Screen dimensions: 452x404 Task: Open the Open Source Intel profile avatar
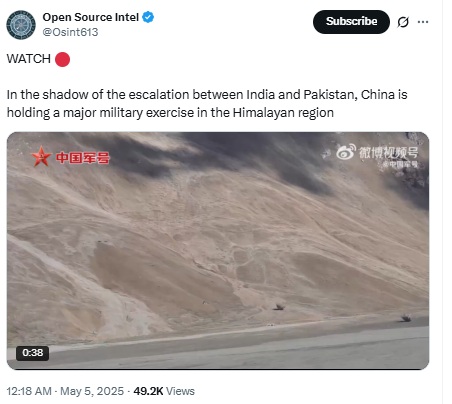(x=21, y=25)
